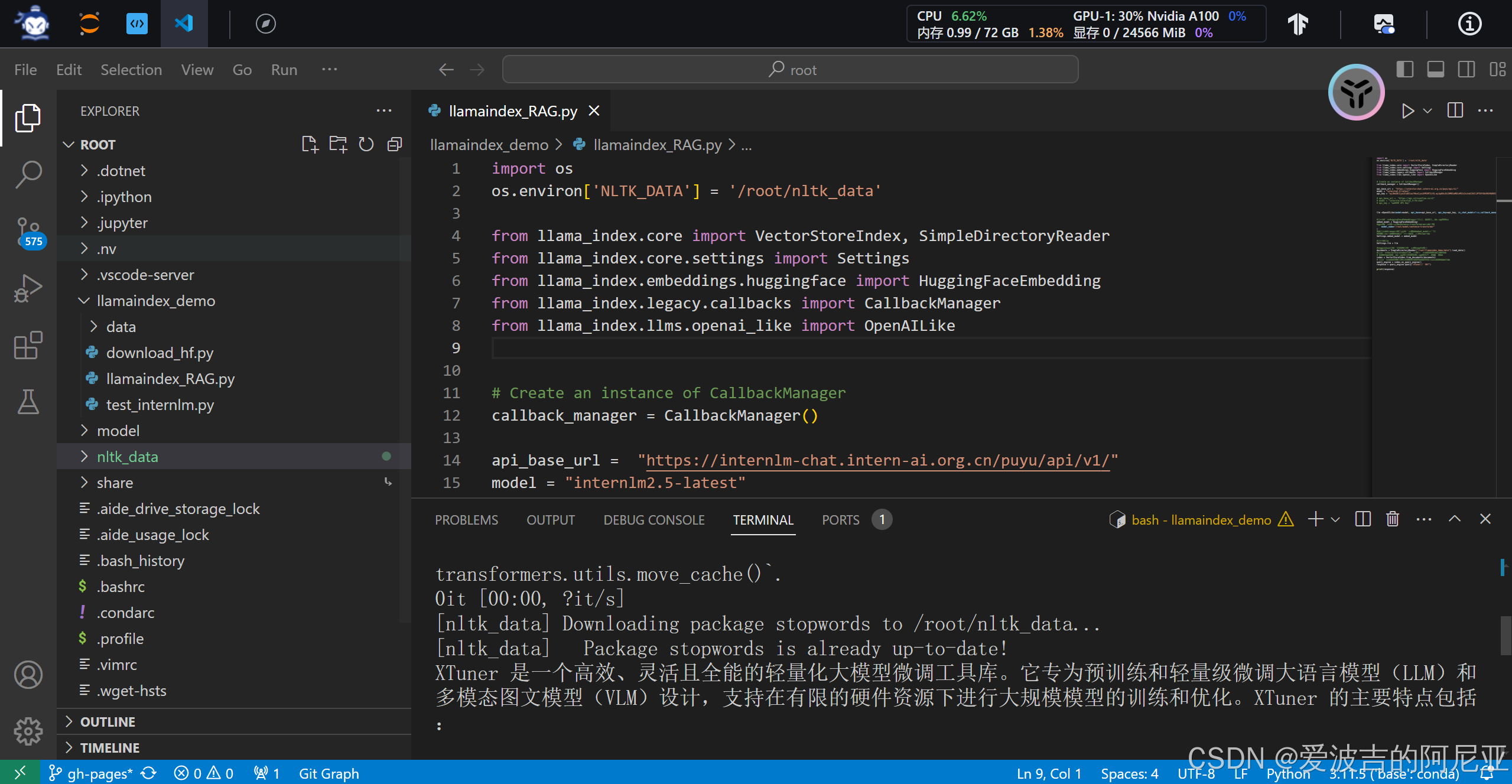Switch to the PROBLEMS tab
Image resolution: width=1512 pixels, height=784 pixels.
[466, 520]
